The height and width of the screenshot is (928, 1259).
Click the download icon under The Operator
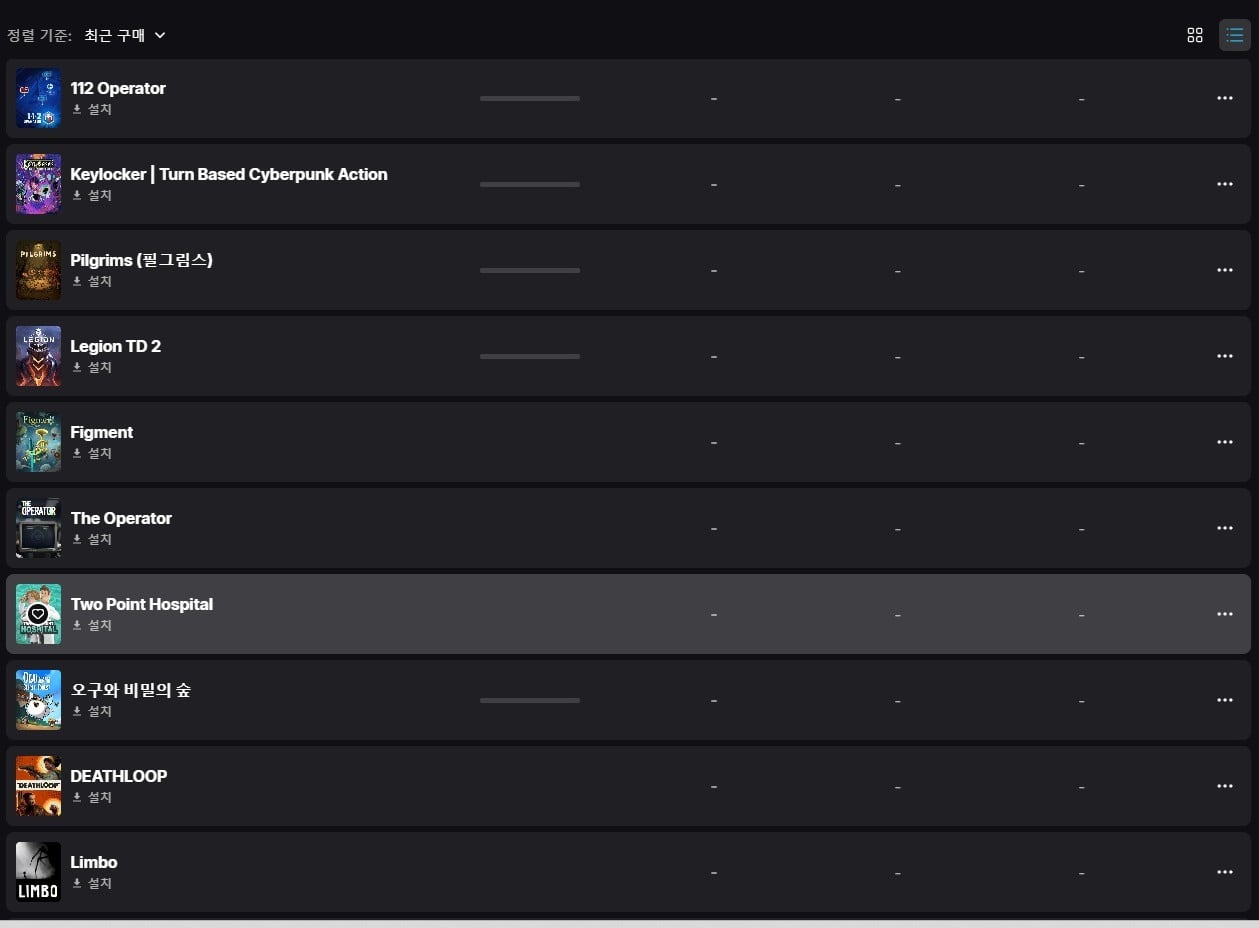click(77, 539)
